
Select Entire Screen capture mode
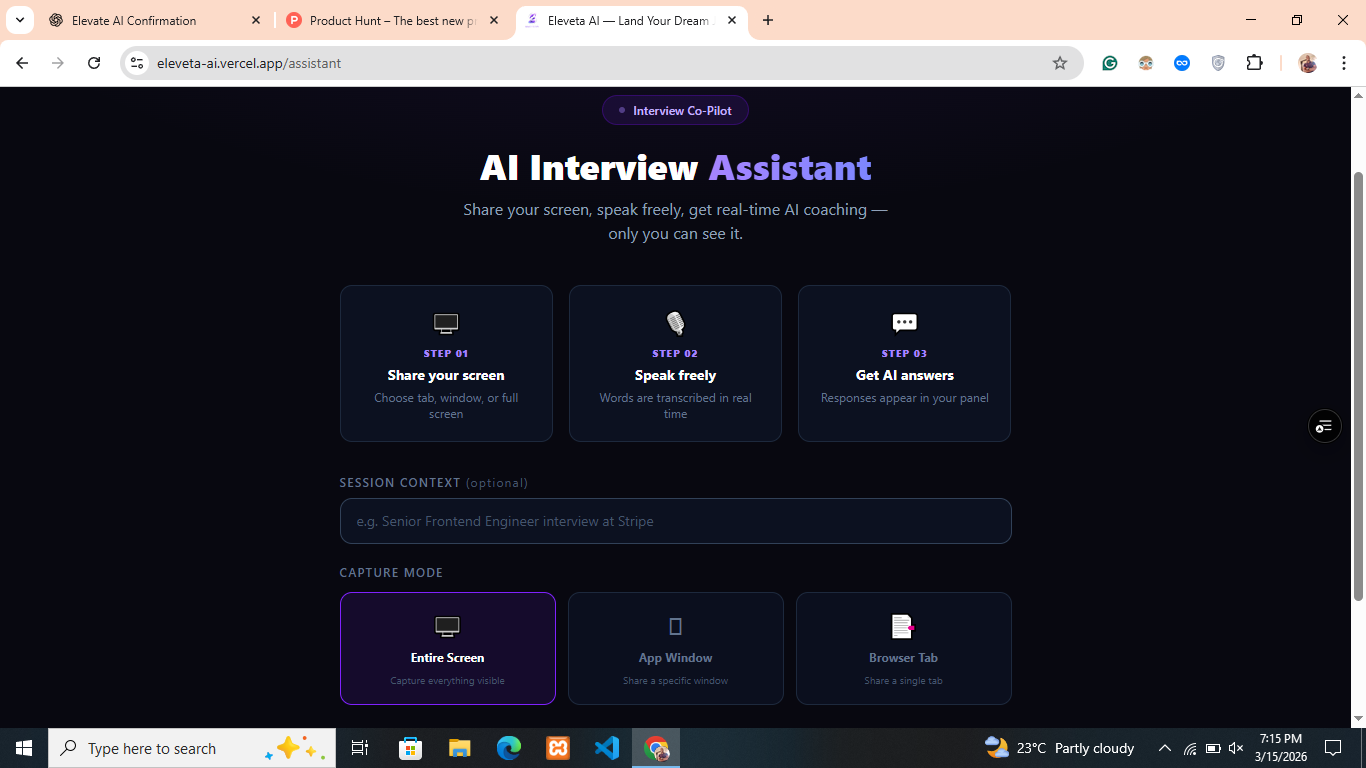pyautogui.click(x=447, y=648)
